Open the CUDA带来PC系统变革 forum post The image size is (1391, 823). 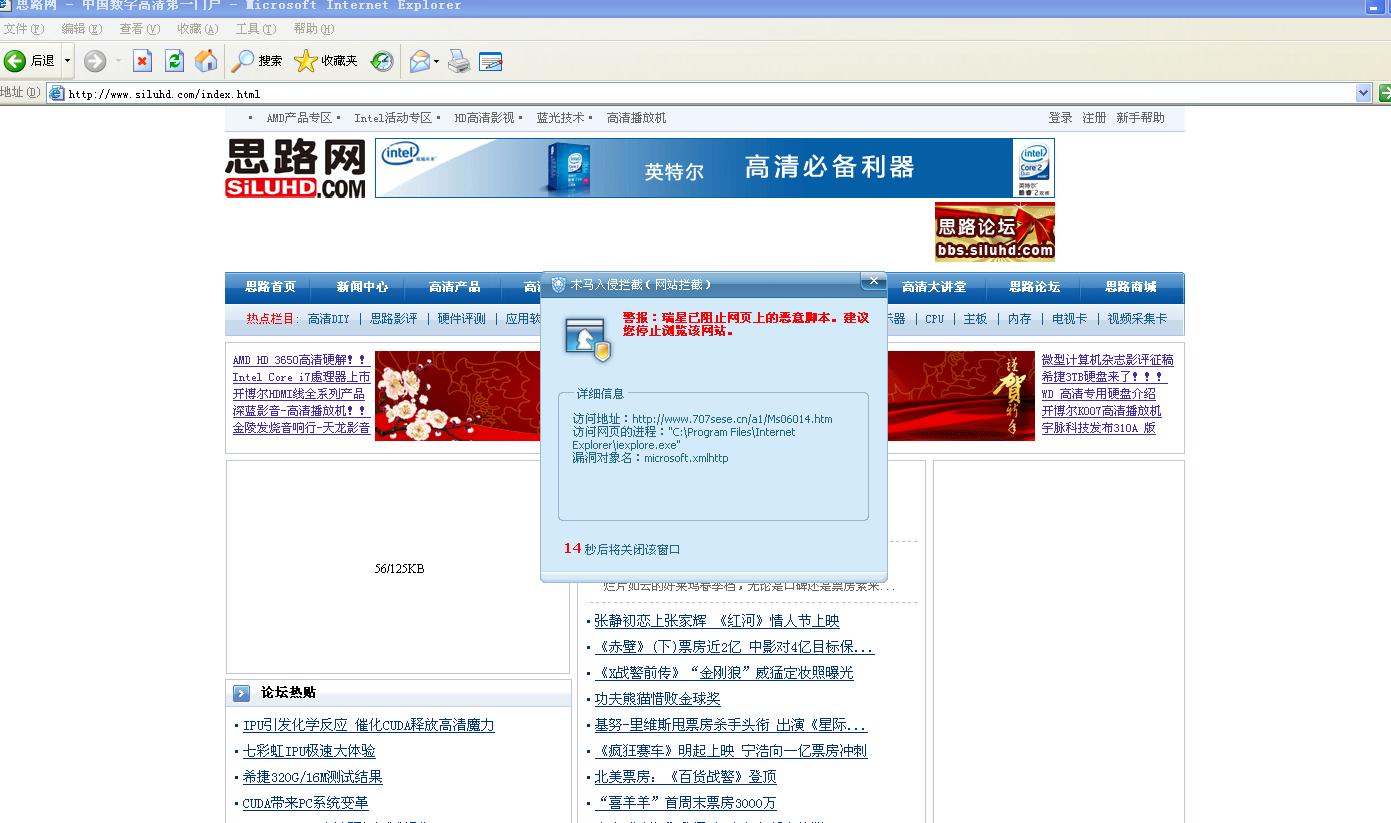(x=305, y=803)
